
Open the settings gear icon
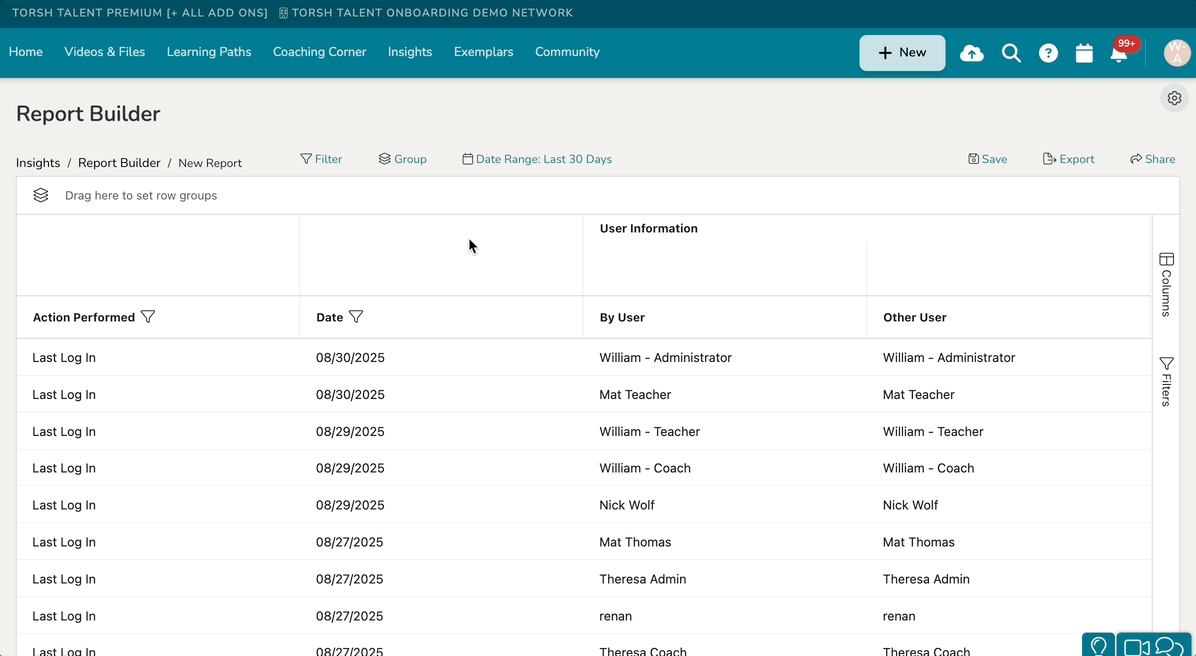[1174, 98]
